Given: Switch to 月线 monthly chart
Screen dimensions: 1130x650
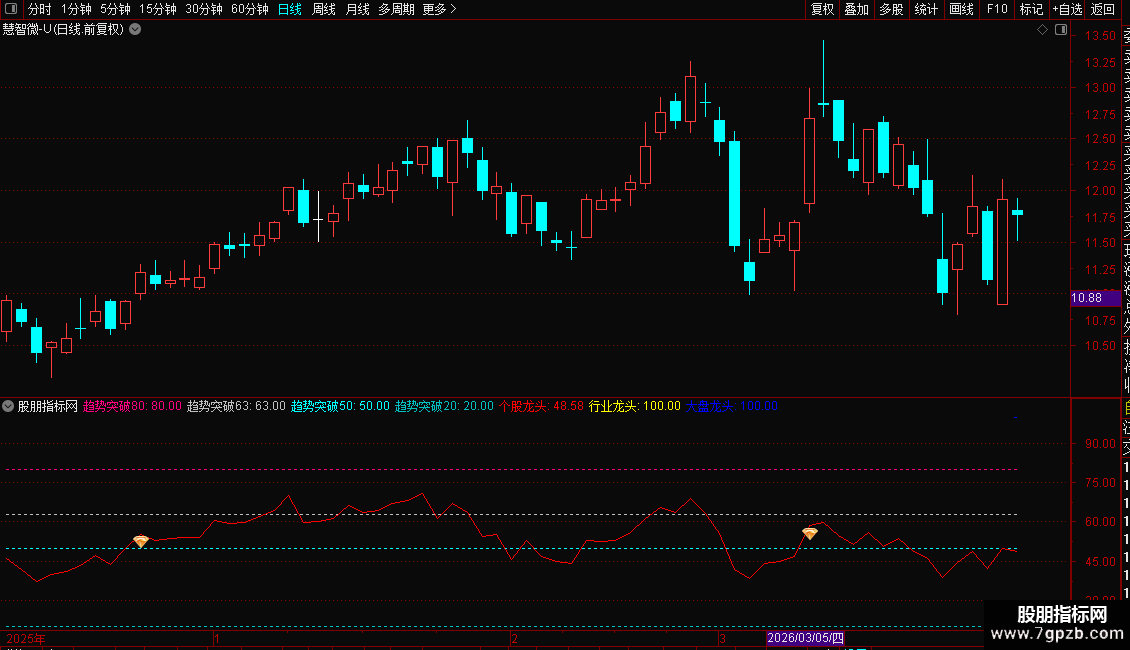Looking at the screenshot, I should click(x=357, y=9).
